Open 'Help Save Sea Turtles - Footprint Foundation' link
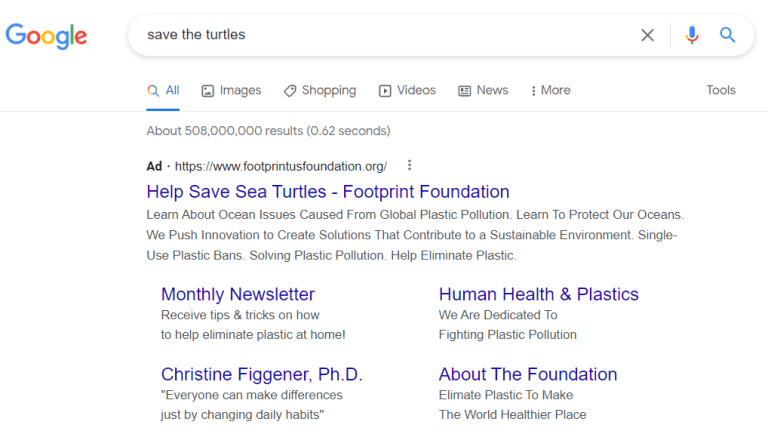Image resolution: width=768 pixels, height=434 pixels. (x=328, y=192)
